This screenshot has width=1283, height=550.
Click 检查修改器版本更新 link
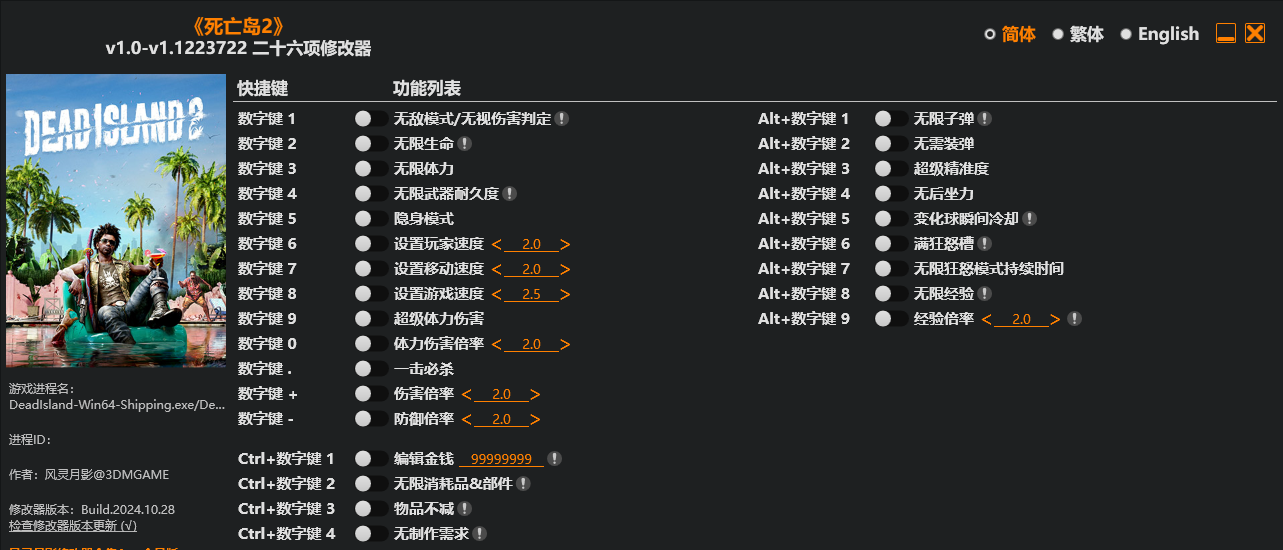pyautogui.click(x=73, y=525)
